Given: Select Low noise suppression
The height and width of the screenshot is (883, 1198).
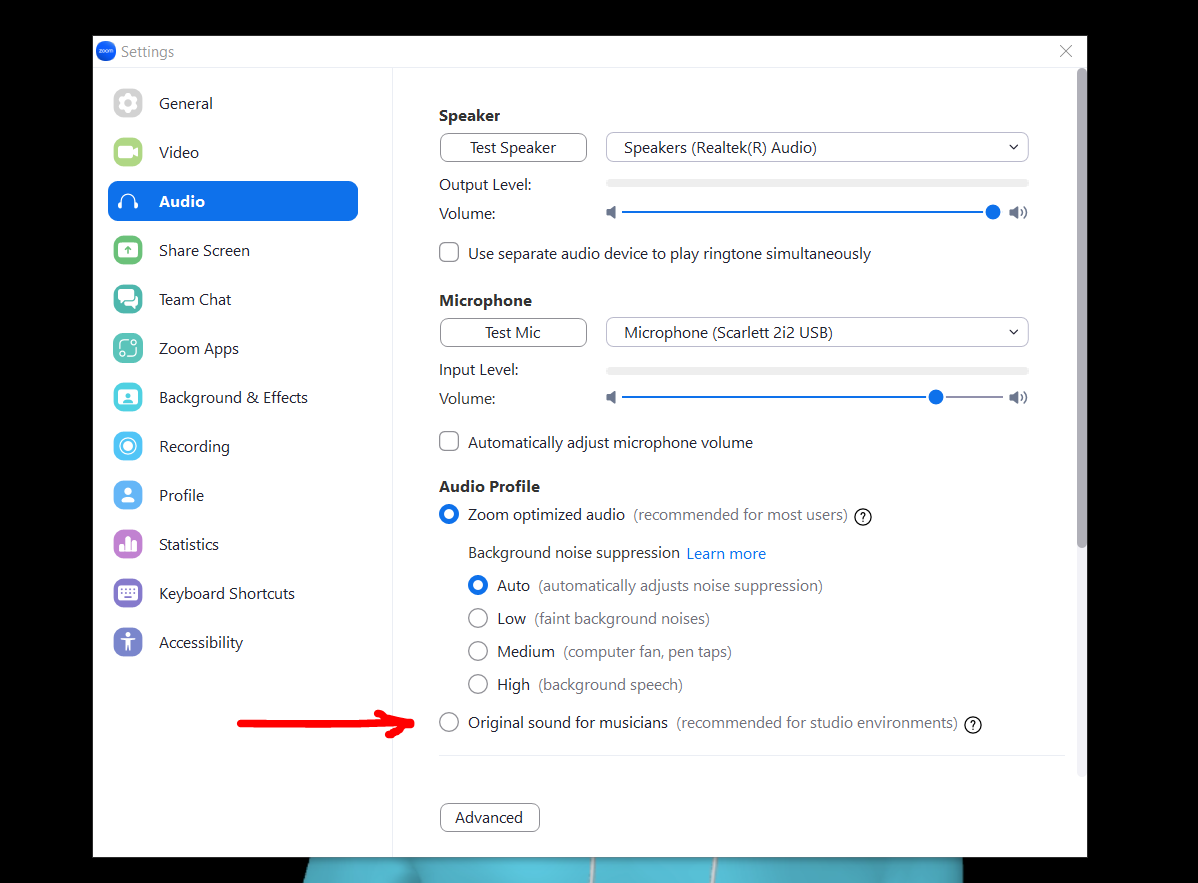Looking at the screenshot, I should 478,618.
